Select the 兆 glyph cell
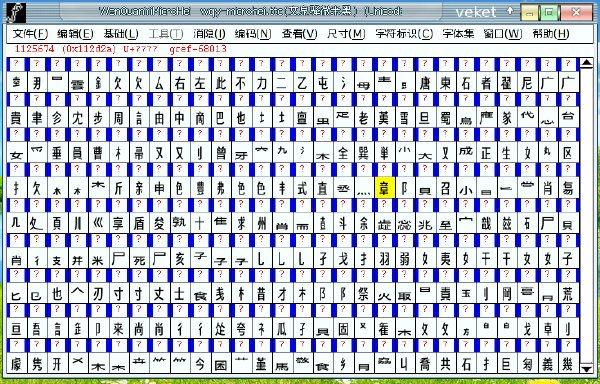Screen dimensions: 600x384 (425, 223)
